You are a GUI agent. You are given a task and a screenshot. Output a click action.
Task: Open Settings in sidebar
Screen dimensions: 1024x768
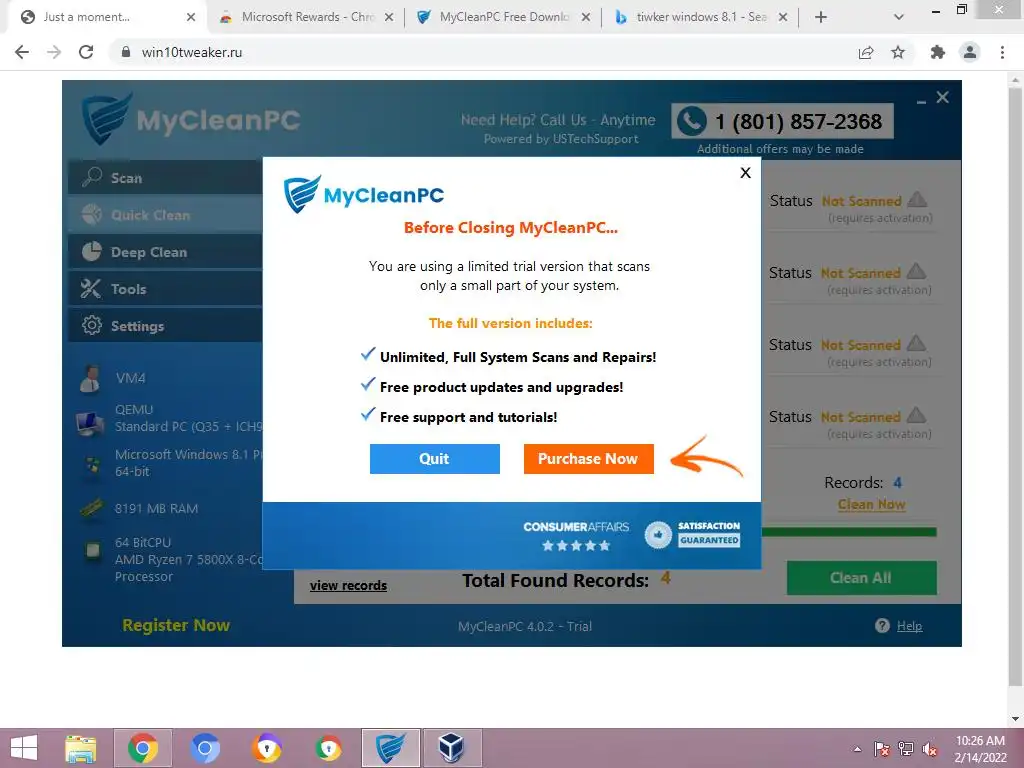(165, 326)
